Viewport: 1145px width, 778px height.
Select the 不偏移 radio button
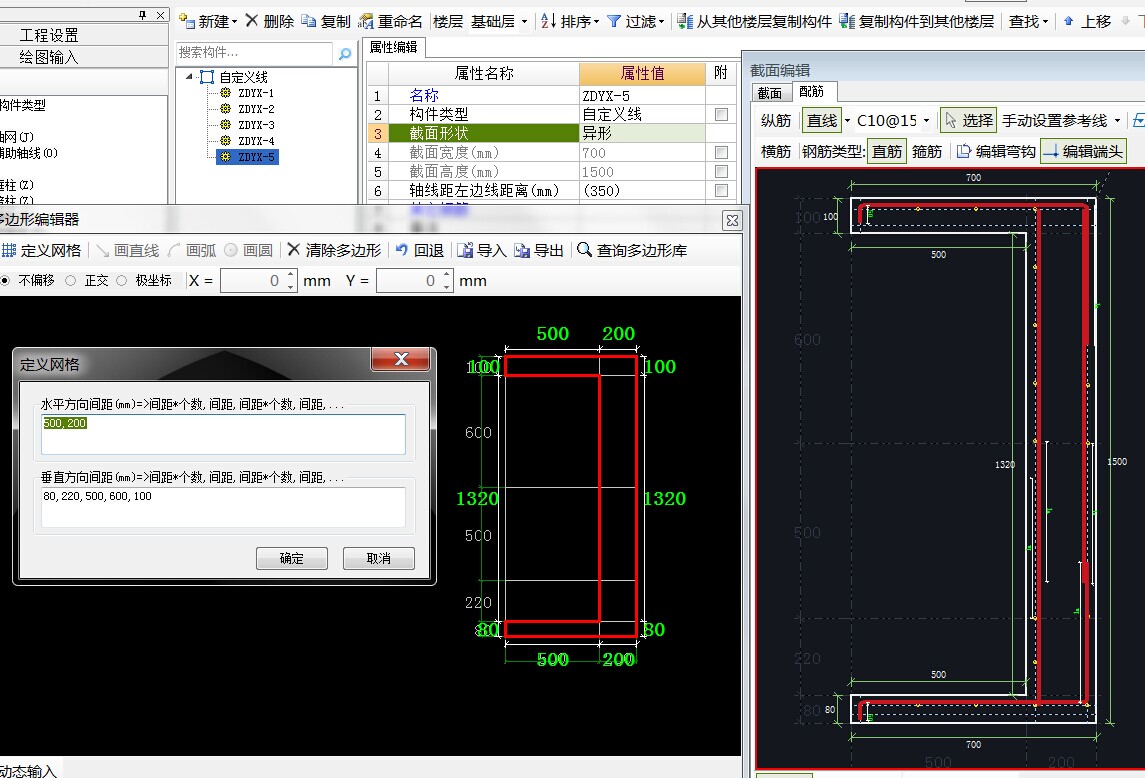coord(6,281)
